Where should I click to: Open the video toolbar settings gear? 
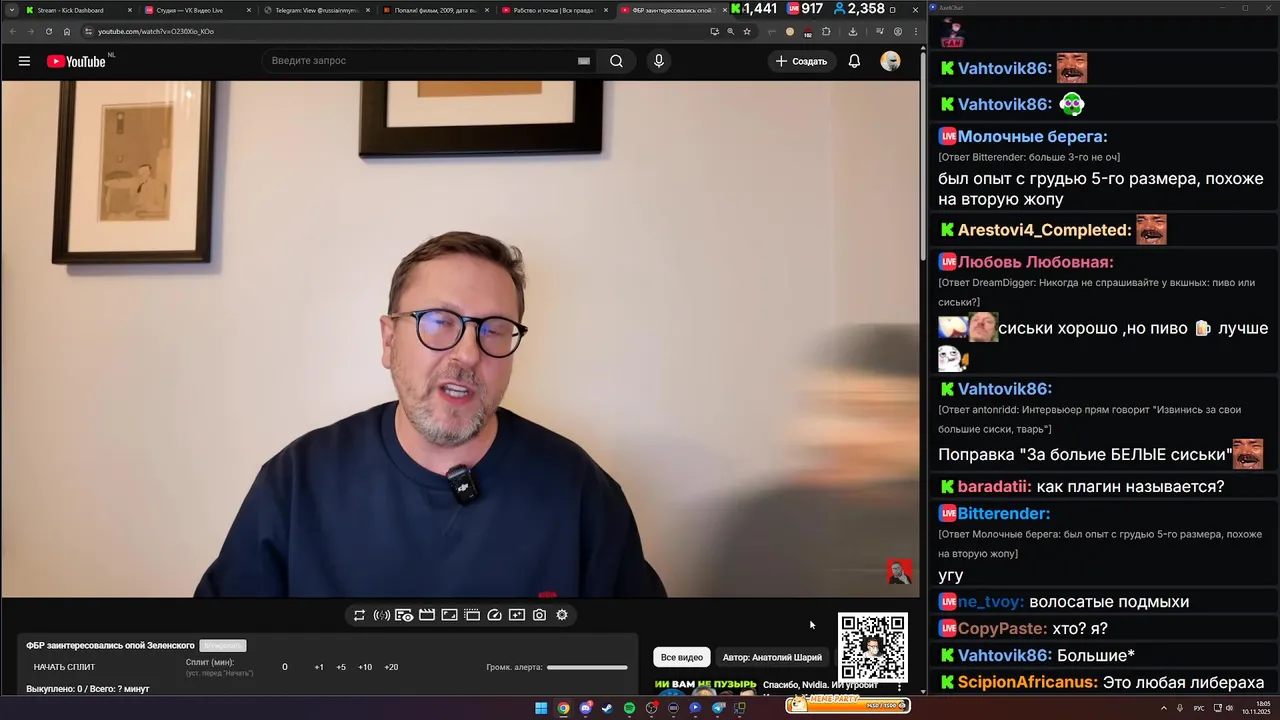coord(562,615)
